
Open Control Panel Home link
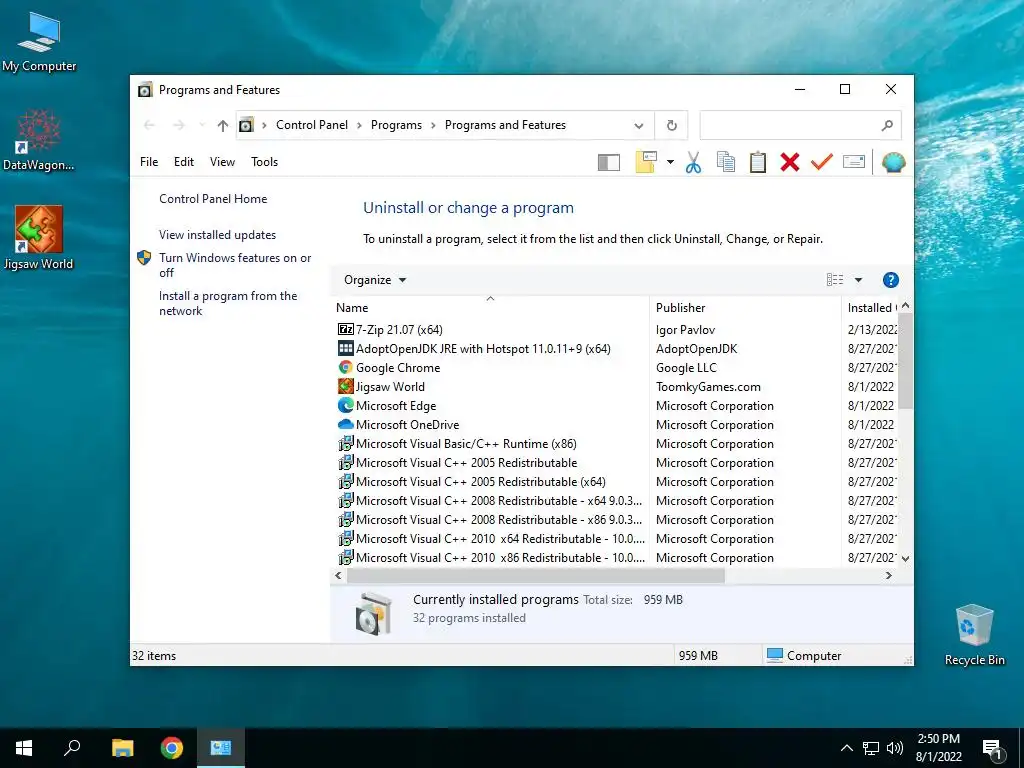pyautogui.click(x=213, y=199)
